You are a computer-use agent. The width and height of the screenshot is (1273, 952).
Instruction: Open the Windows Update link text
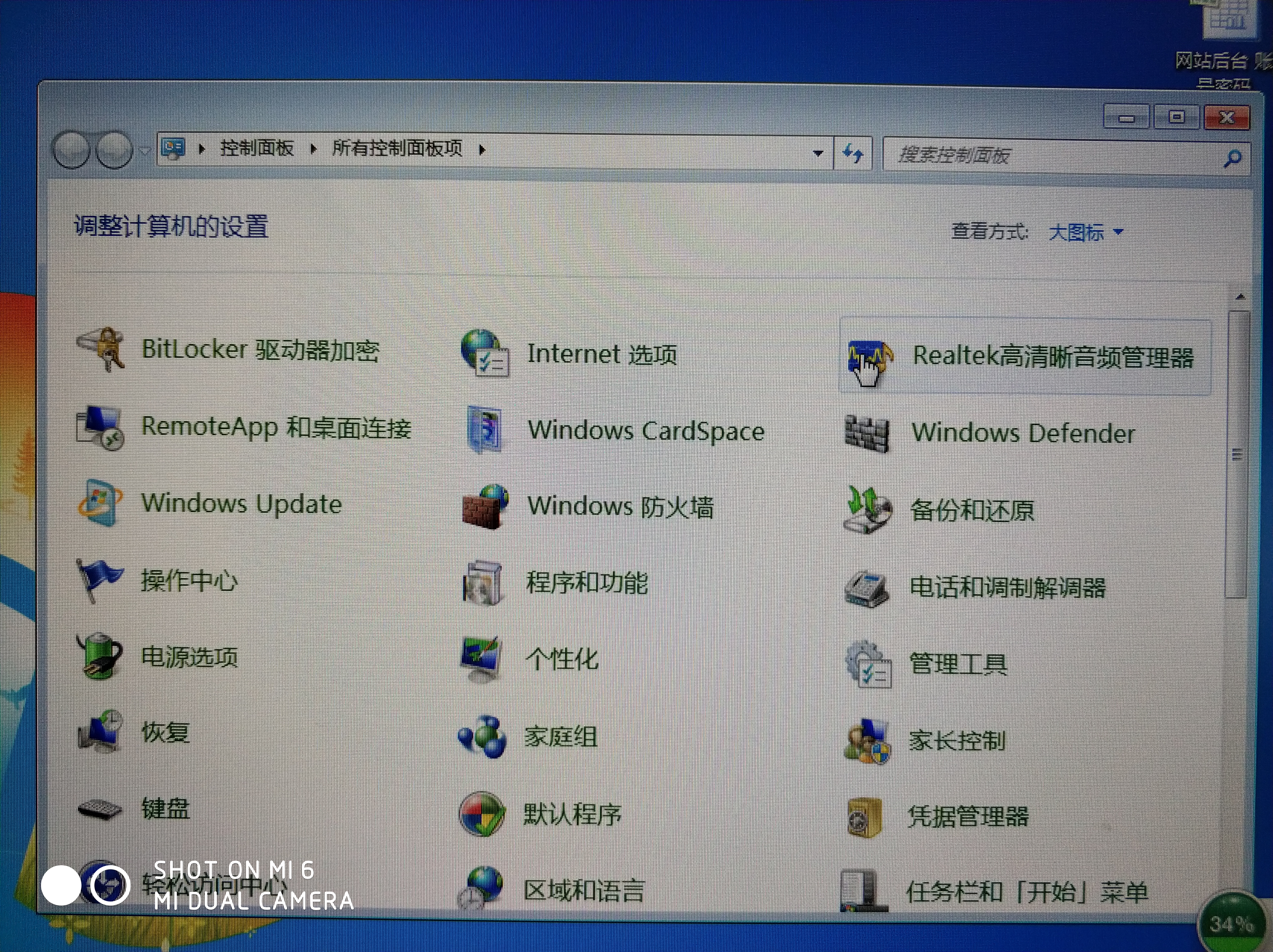coord(242,504)
